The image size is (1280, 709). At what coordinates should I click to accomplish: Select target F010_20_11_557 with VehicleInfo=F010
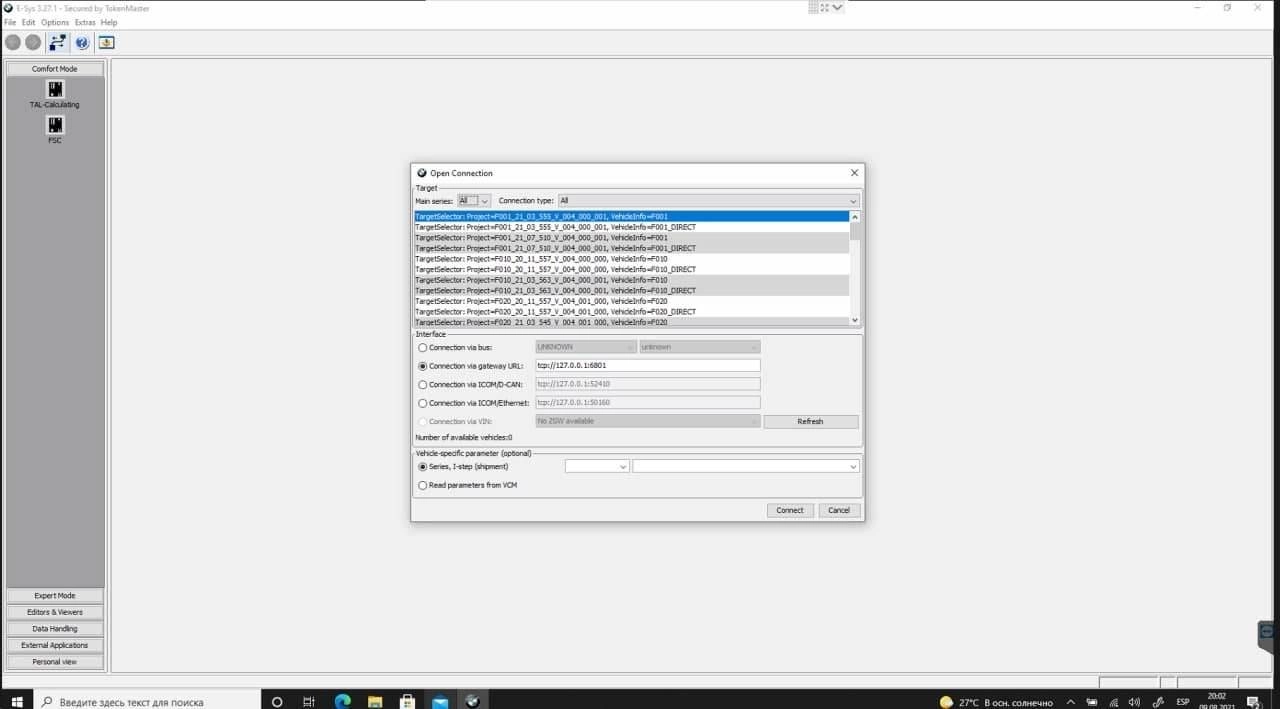point(632,259)
